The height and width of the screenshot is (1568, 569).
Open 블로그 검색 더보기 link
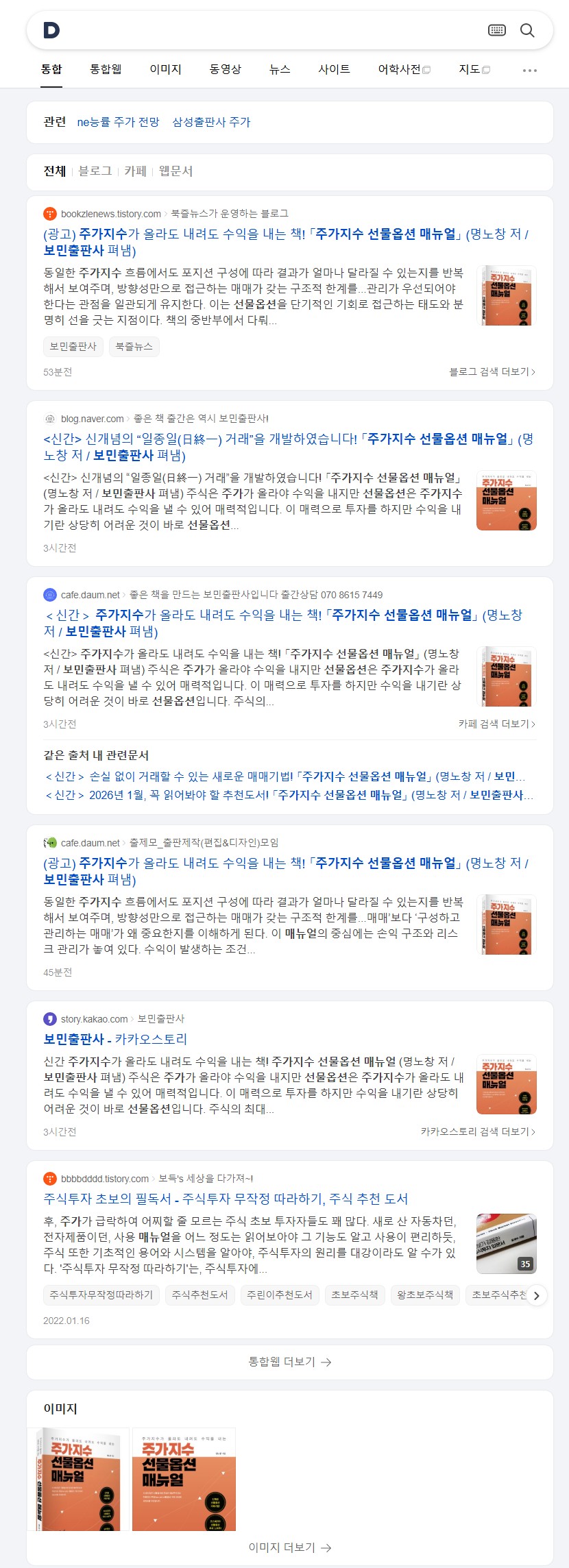click(x=492, y=371)
